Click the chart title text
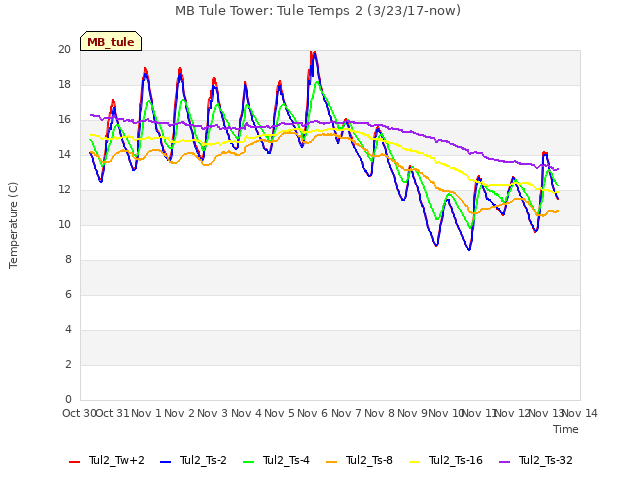The width and height of the screenshot is (640, 480). click(318, 11)
